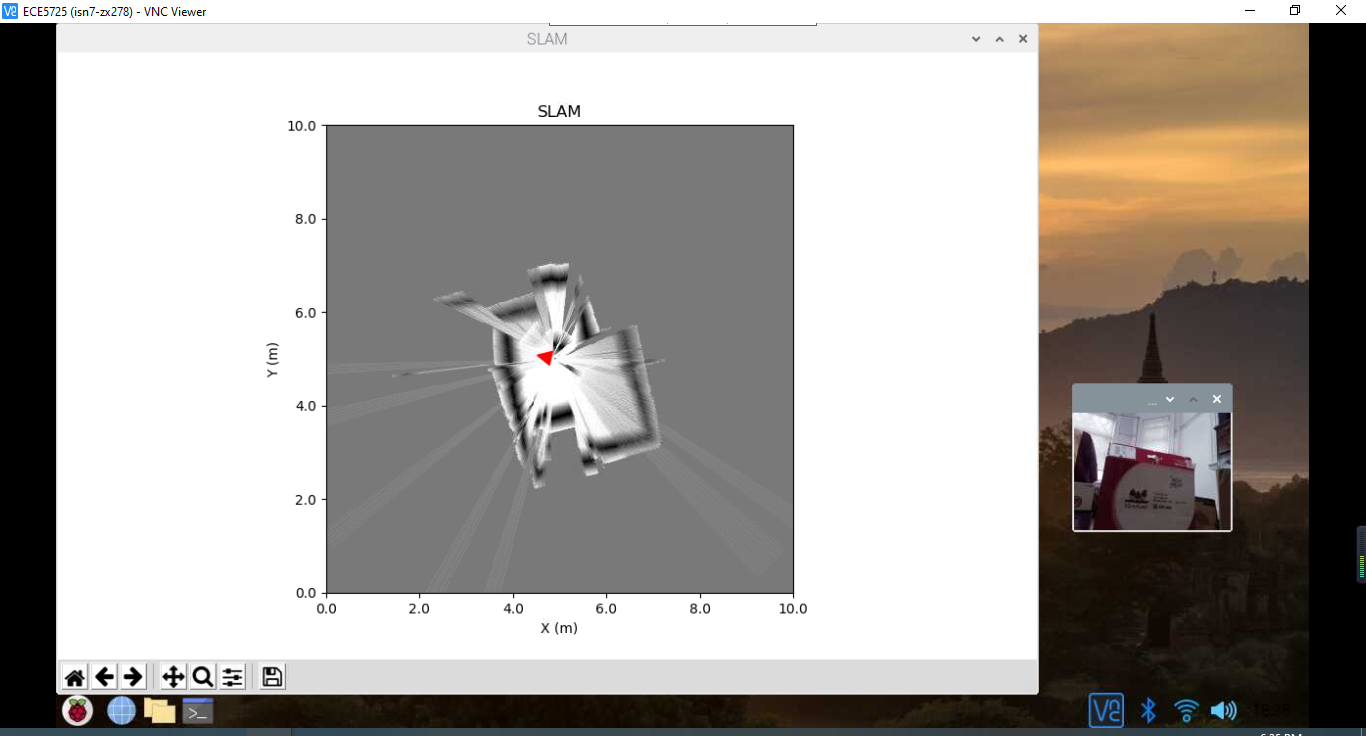The height and width of the screenshot is (736, 1366).
Task: Open the Wi-Fi network tray menu
Action: (1186, 711)
